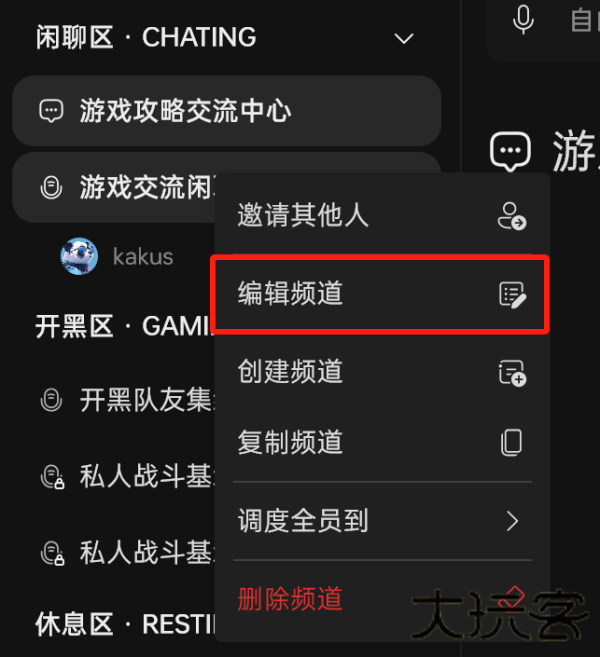Viewport: 600px width, 657px height.
Task: Choose 编辑频道 from context menu
Action: pyautogui.click(x=380, y=294)
